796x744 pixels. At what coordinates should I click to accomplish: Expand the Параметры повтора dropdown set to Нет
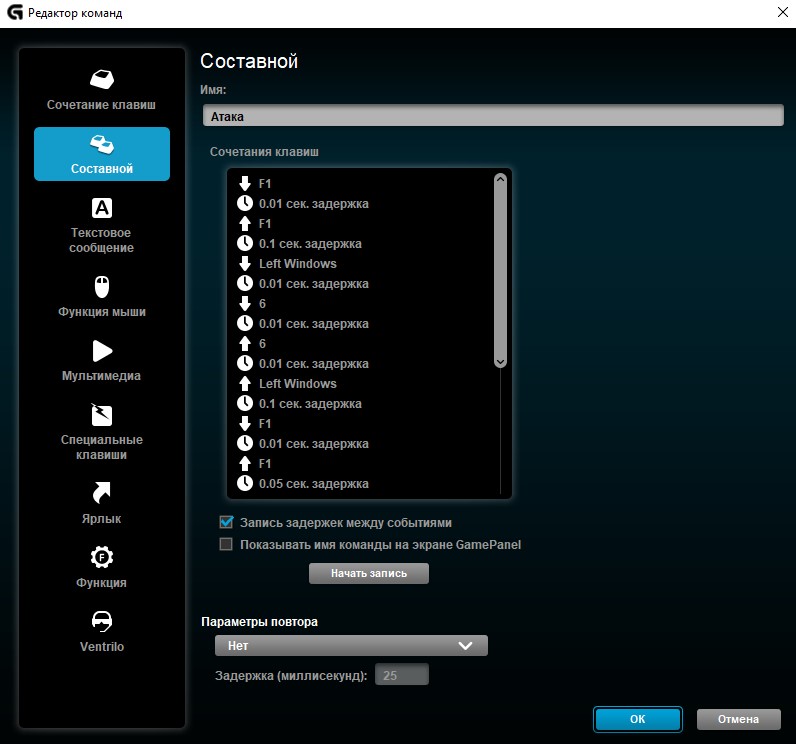coord(351,646)
